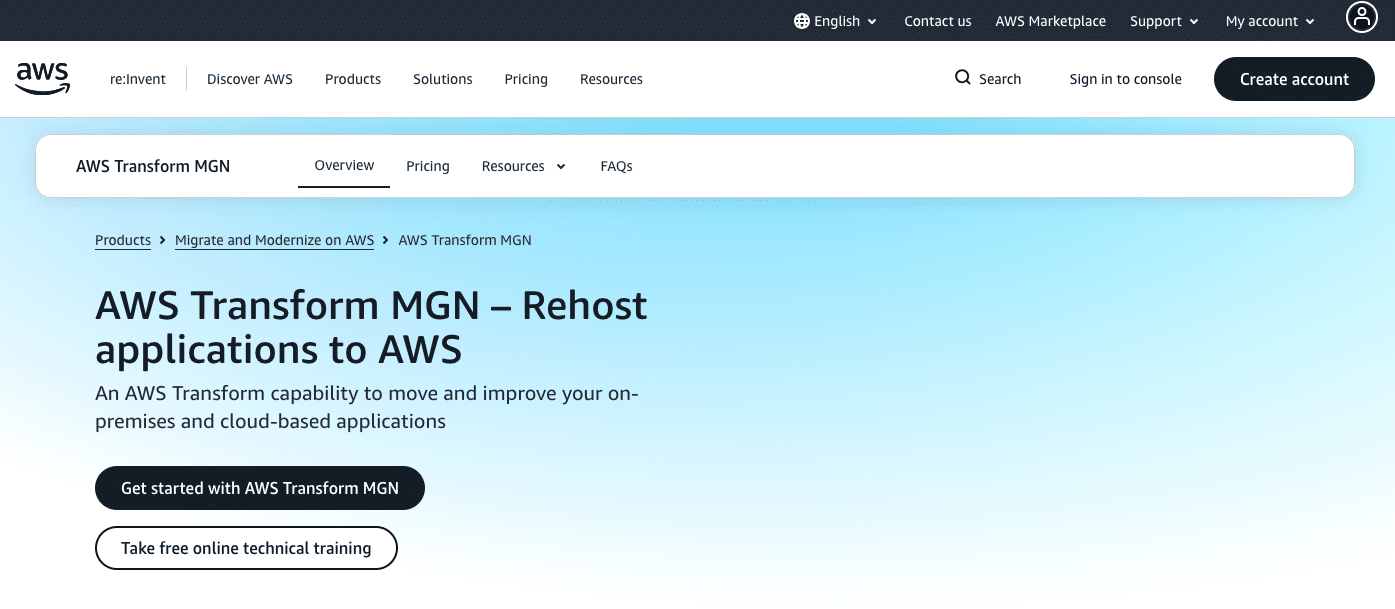
Task: Click Get started with AWS Transform MGN
Action: tap(260, 488)
